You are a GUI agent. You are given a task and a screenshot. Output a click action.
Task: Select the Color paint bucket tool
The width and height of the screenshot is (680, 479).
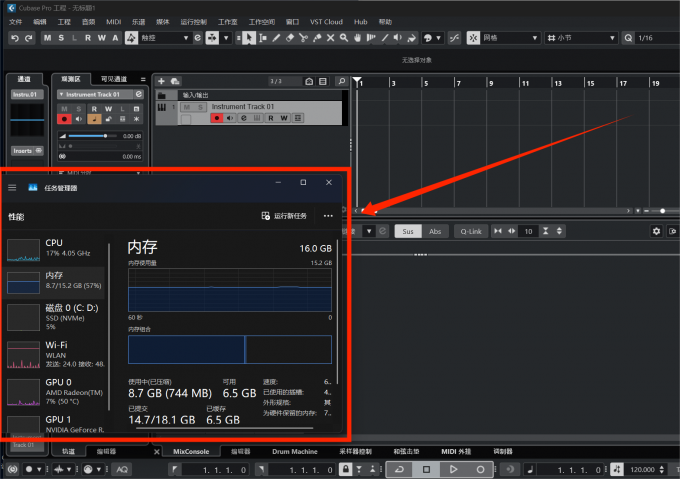[412, 38]
